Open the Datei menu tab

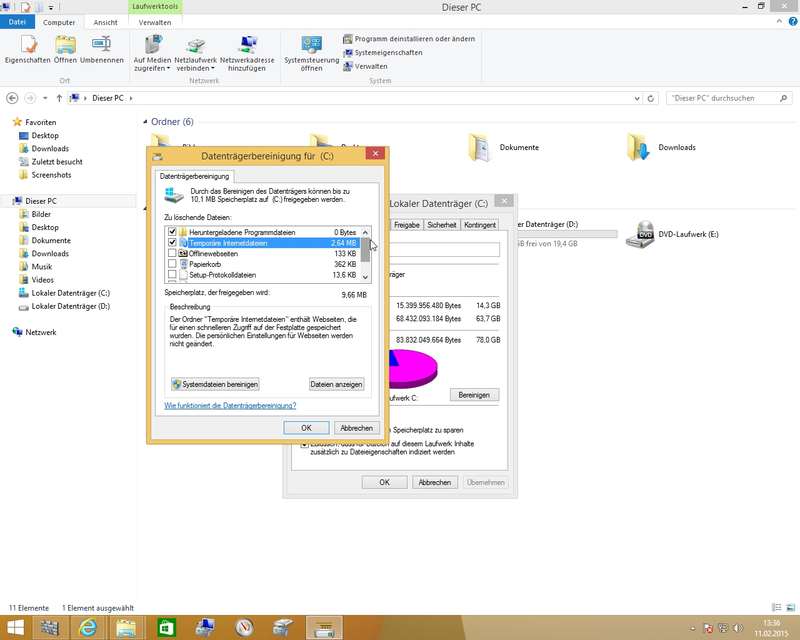point(17,22)
